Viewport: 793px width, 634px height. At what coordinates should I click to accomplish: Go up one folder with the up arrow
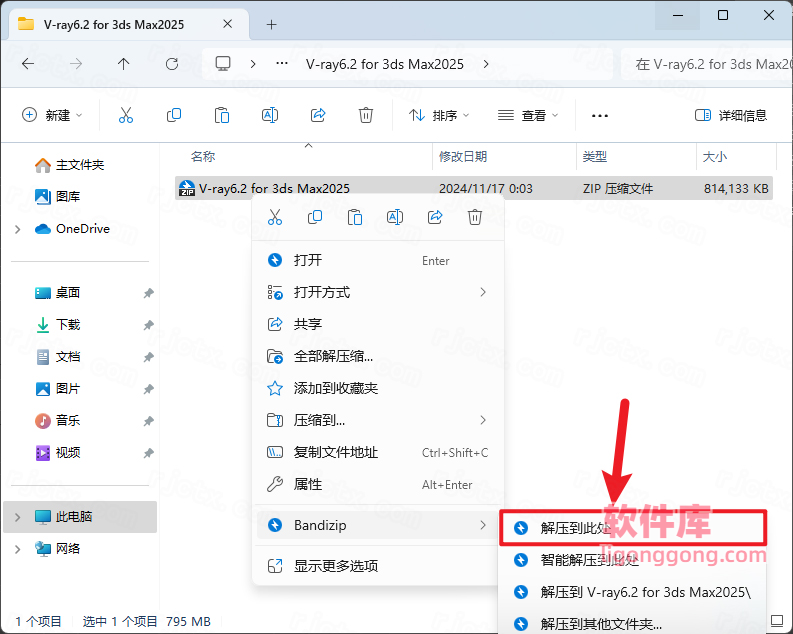pyautogui.click(x=123, y=64)
